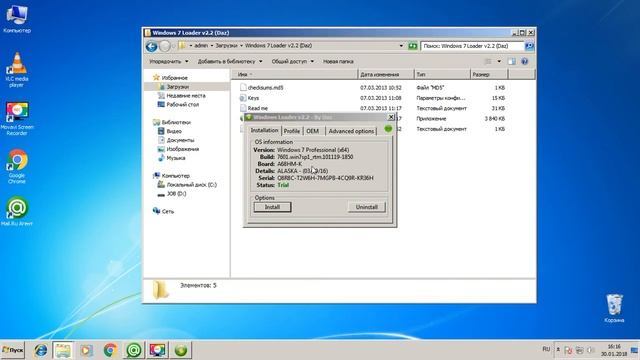Click the Google Chrome desktop icon
The image size is (640, 360).
[x=17, y=167]
